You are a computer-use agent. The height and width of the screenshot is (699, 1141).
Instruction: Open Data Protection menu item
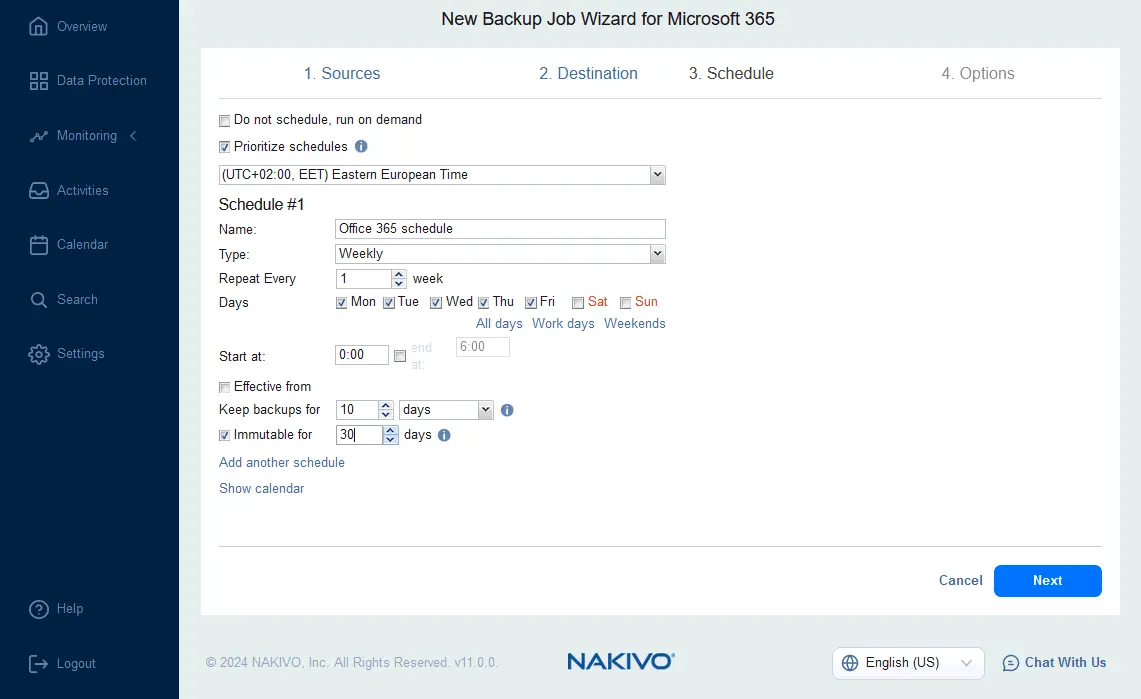click(101, 81)
